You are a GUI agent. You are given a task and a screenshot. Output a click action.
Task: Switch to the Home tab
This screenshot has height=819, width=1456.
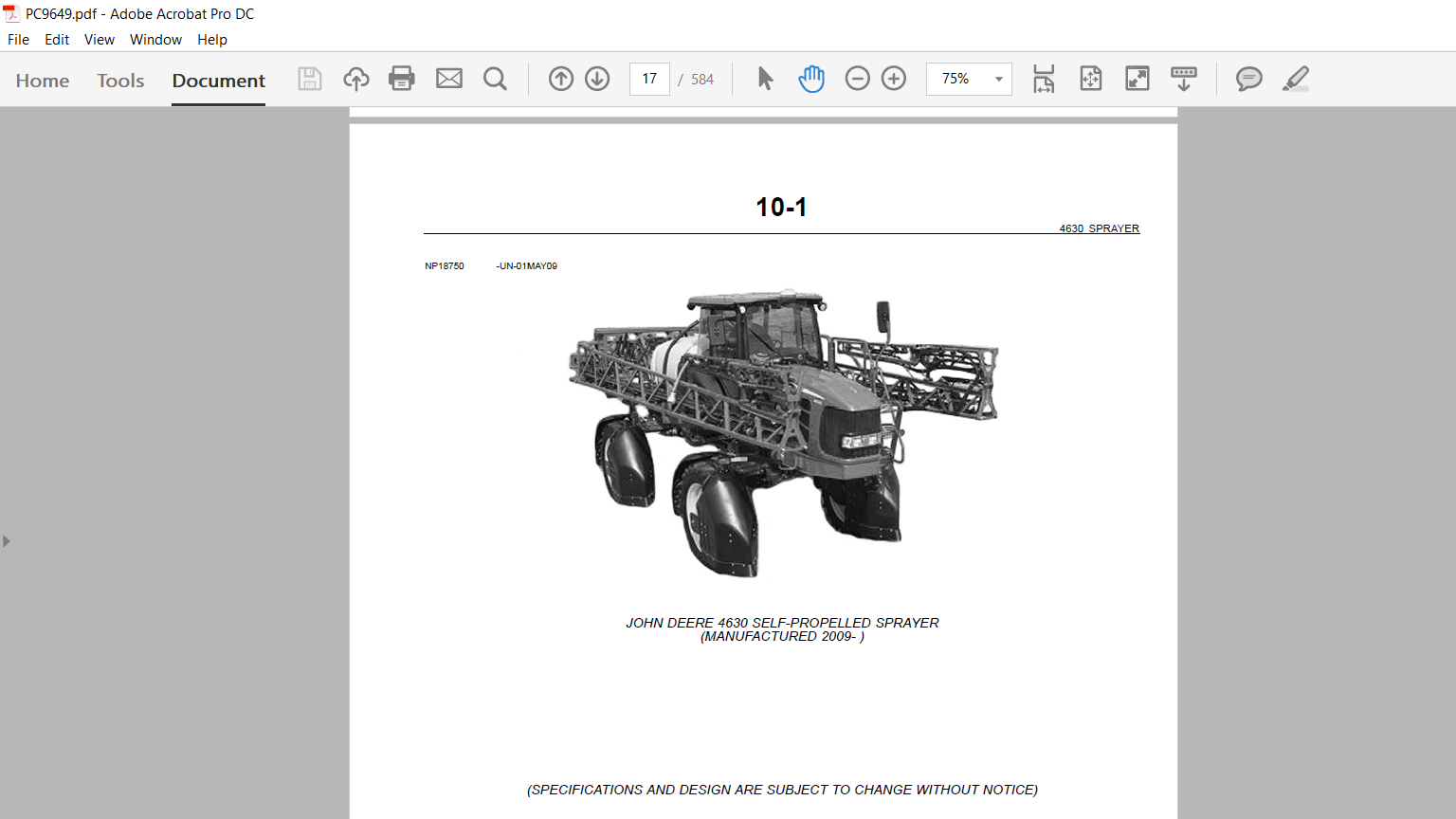[x=43, y=81]
